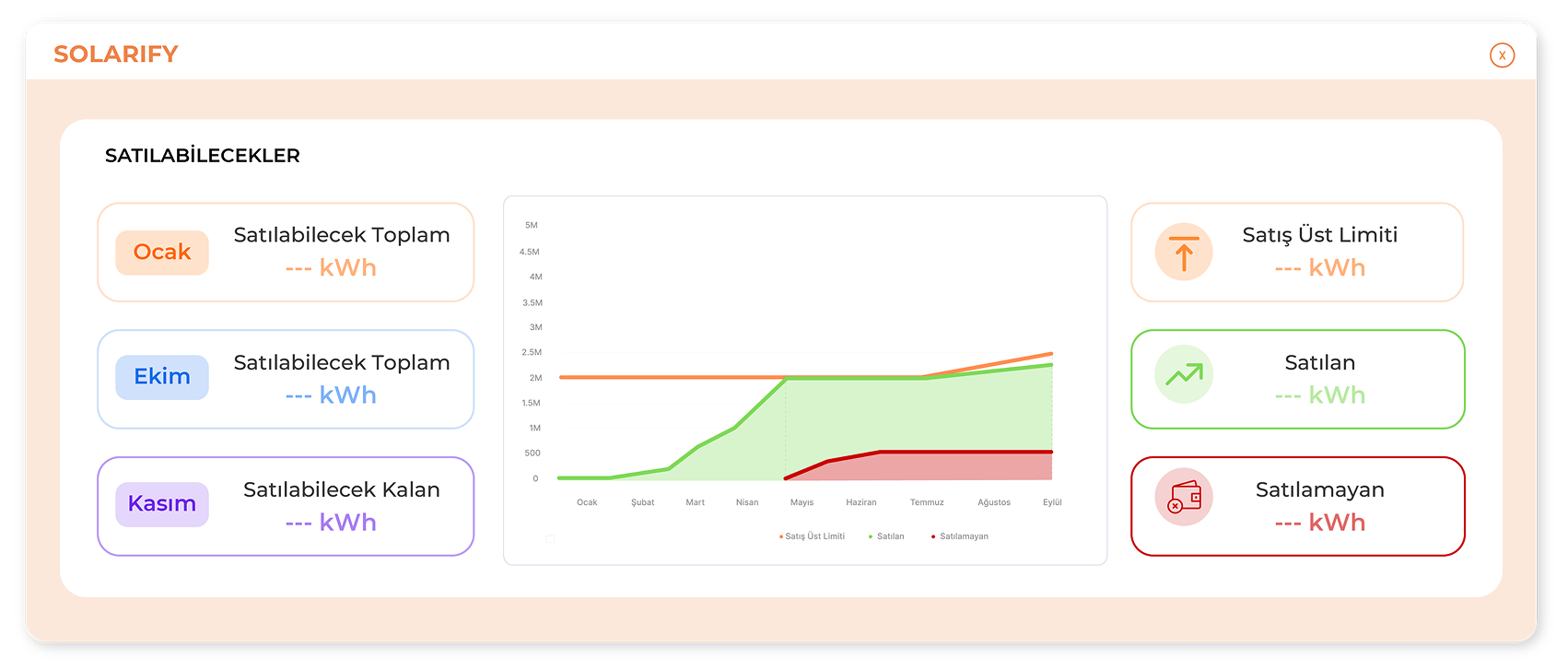The height and width of the screenshot is (671, 1568).
Task: Click the purple Kasım month badge
Action: click(x=162, y=504)
